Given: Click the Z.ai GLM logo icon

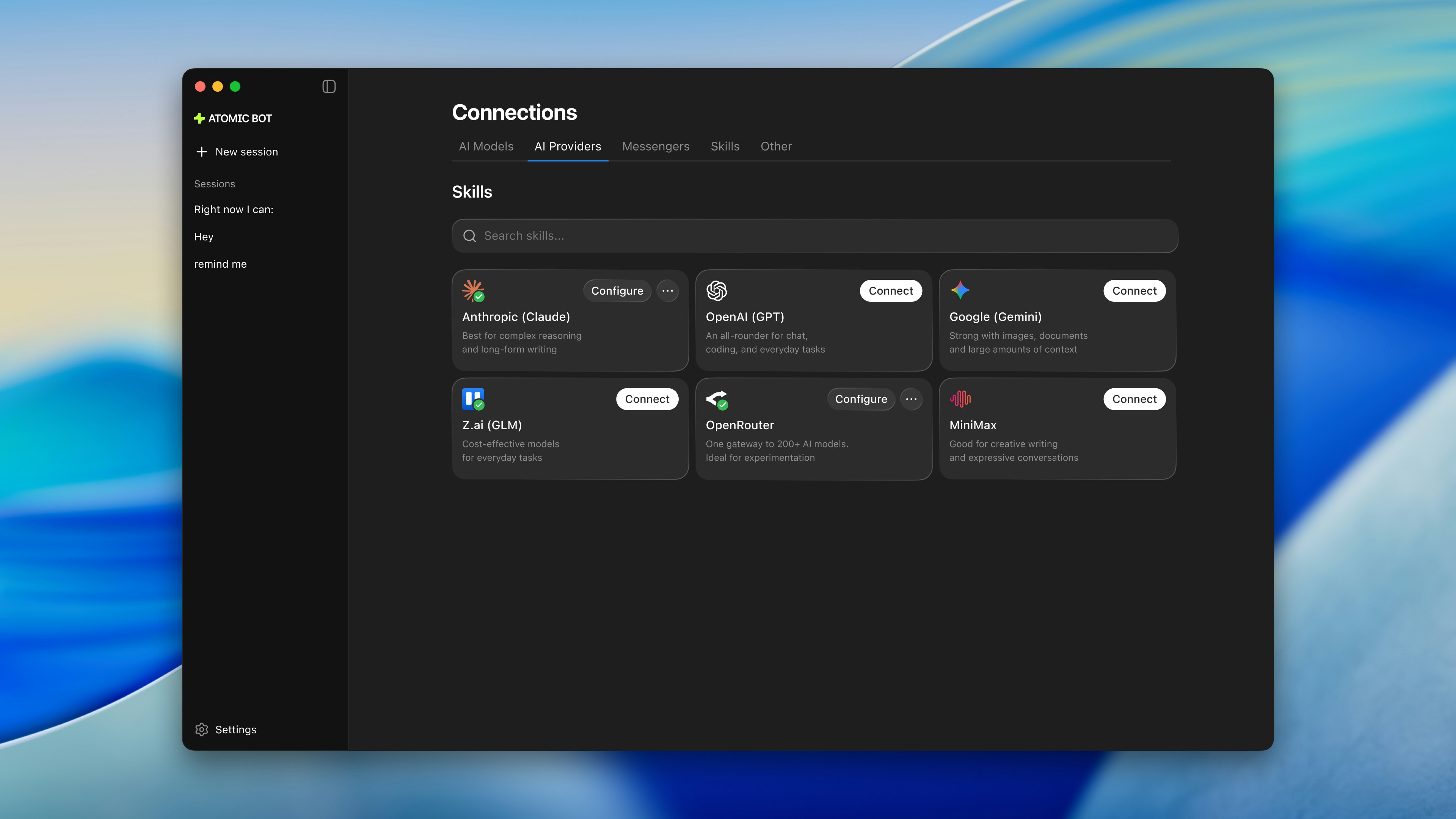Looking at the screenshot, I should pos(472,399).
